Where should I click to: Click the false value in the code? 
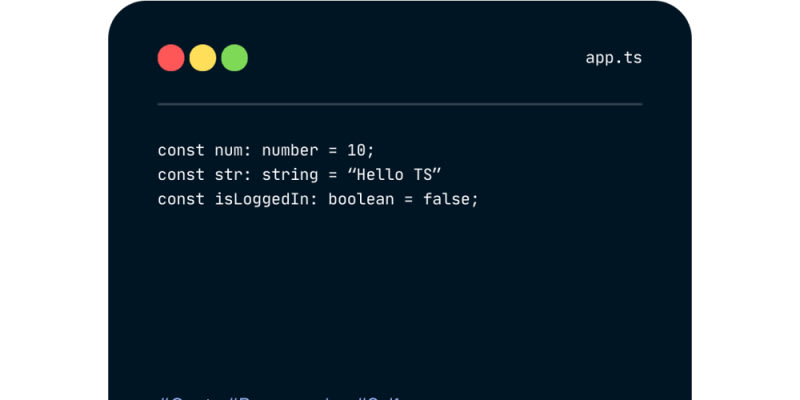point(446,199)
